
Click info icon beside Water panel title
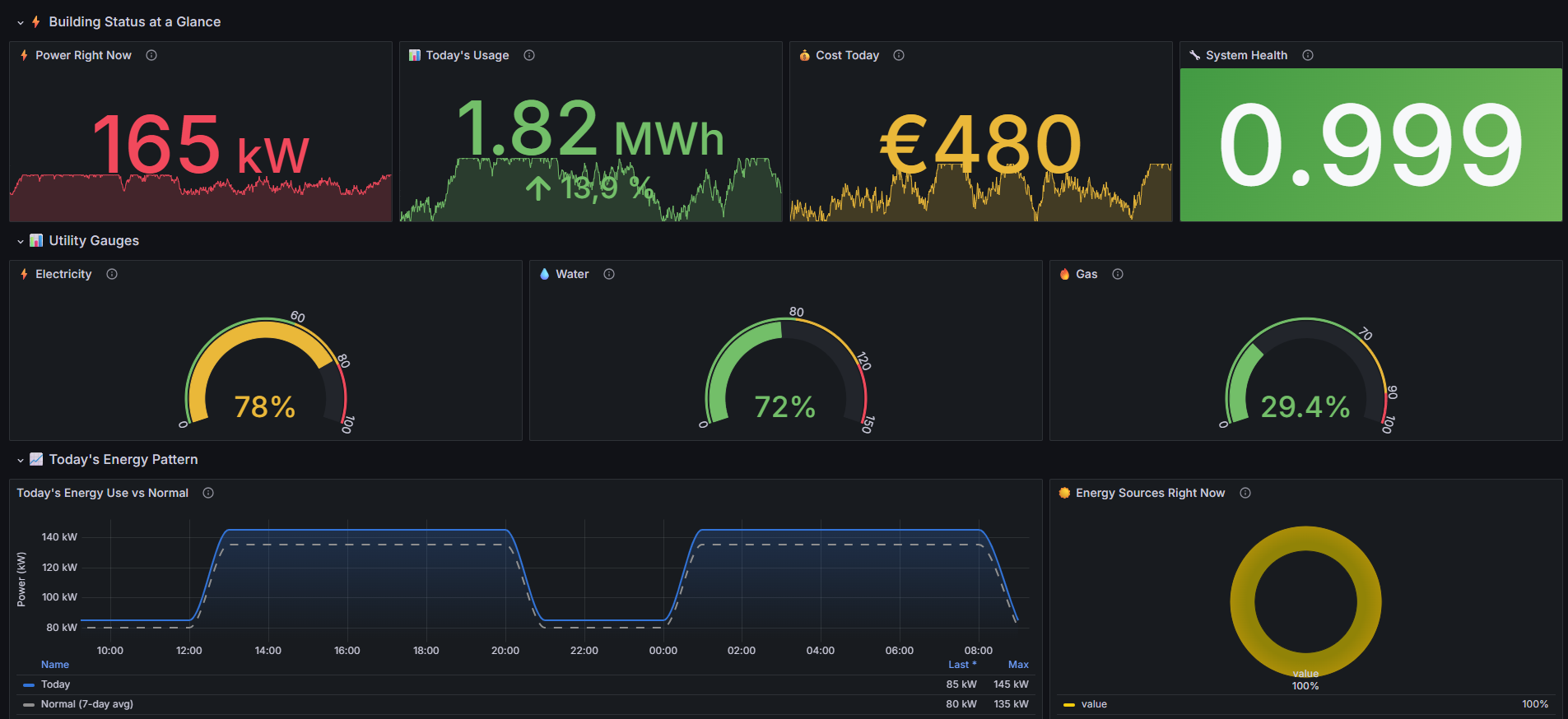point(609,274)
